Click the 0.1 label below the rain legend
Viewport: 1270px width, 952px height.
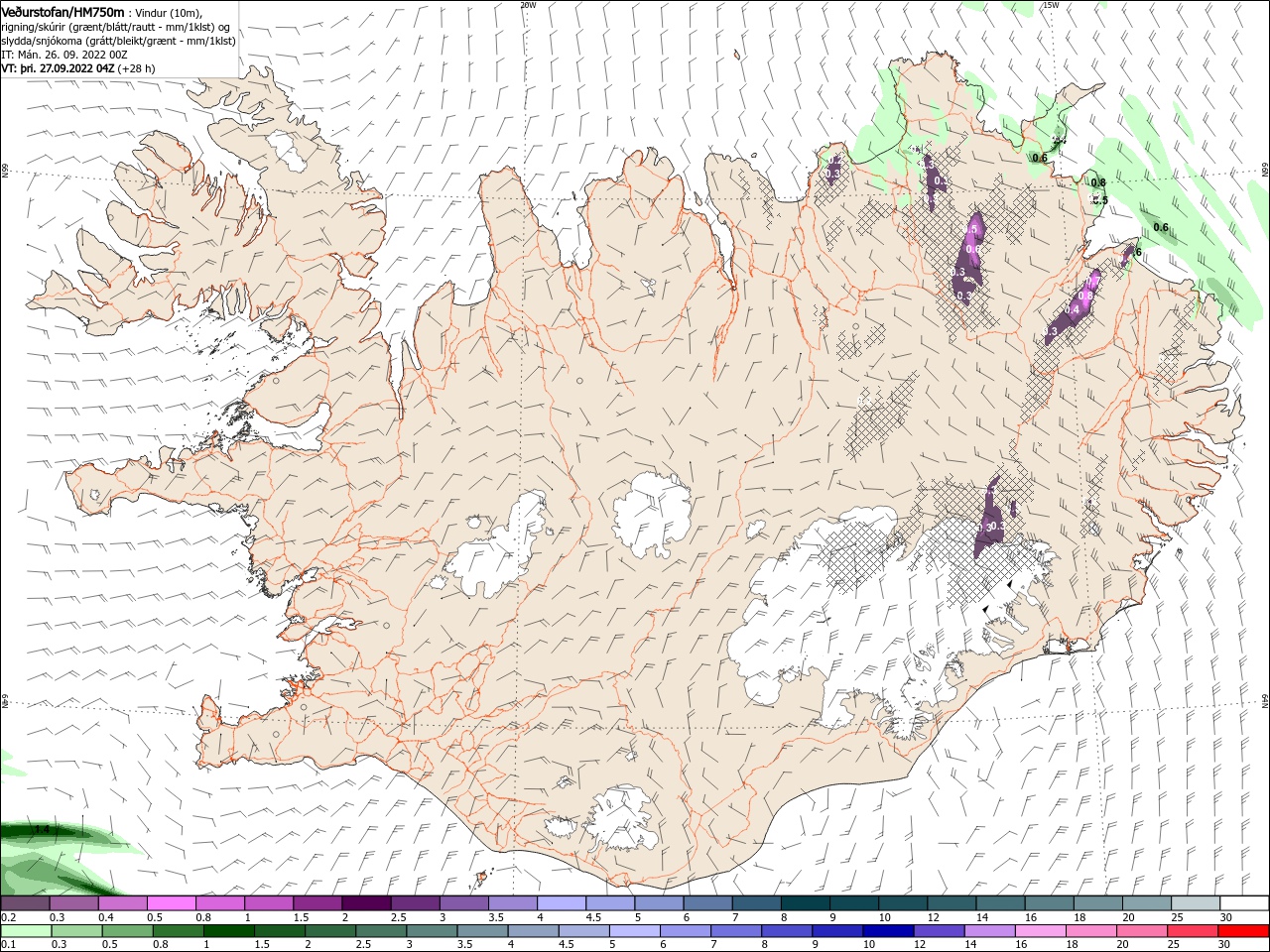click(x=7, y=945)
